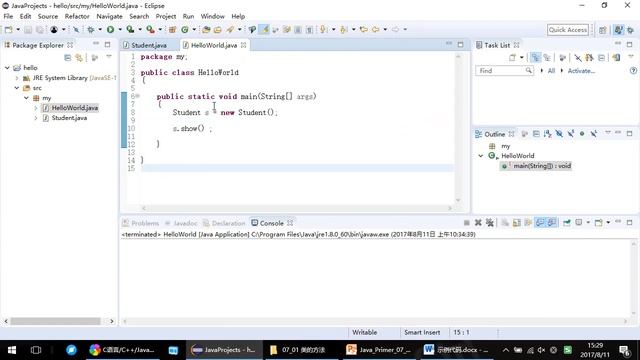640x360 pixels.
Task: Click the All filter in Task List
Action: (551, 71)
